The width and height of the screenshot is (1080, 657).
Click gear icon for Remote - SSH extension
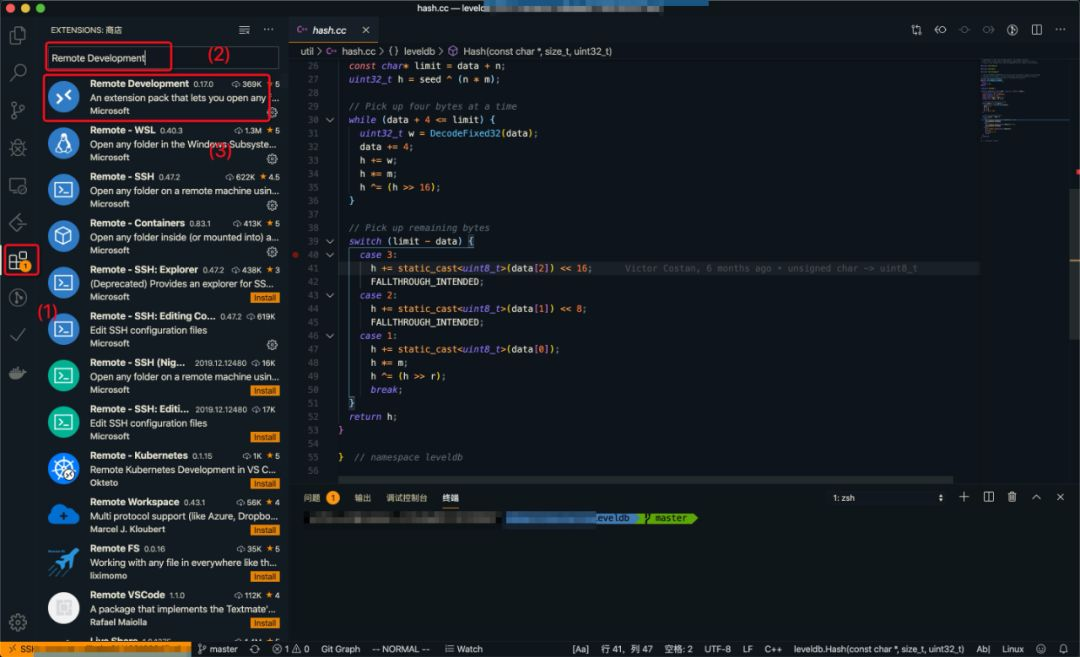tap(272, 205)
